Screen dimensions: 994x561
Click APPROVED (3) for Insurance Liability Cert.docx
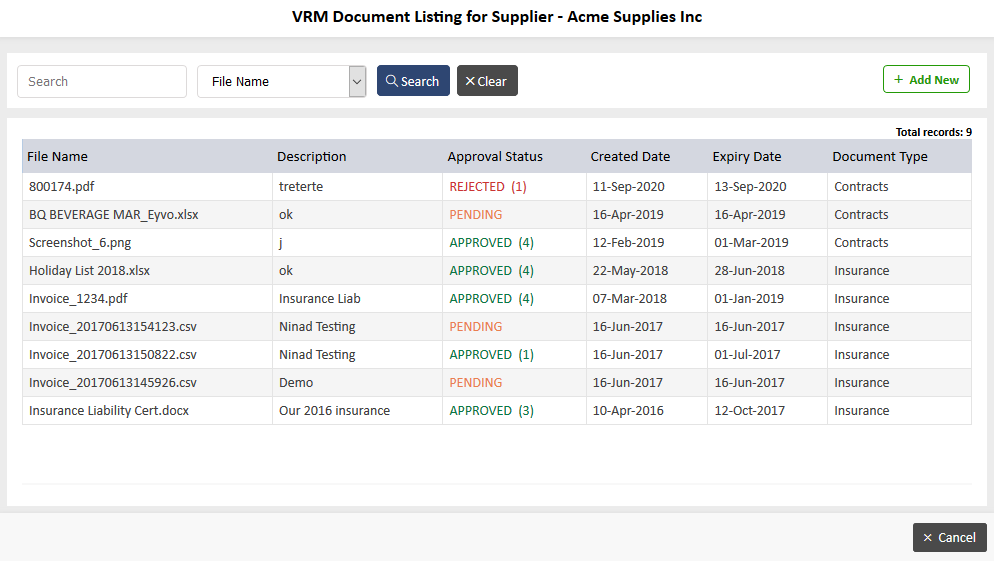[x=491, y=410]
